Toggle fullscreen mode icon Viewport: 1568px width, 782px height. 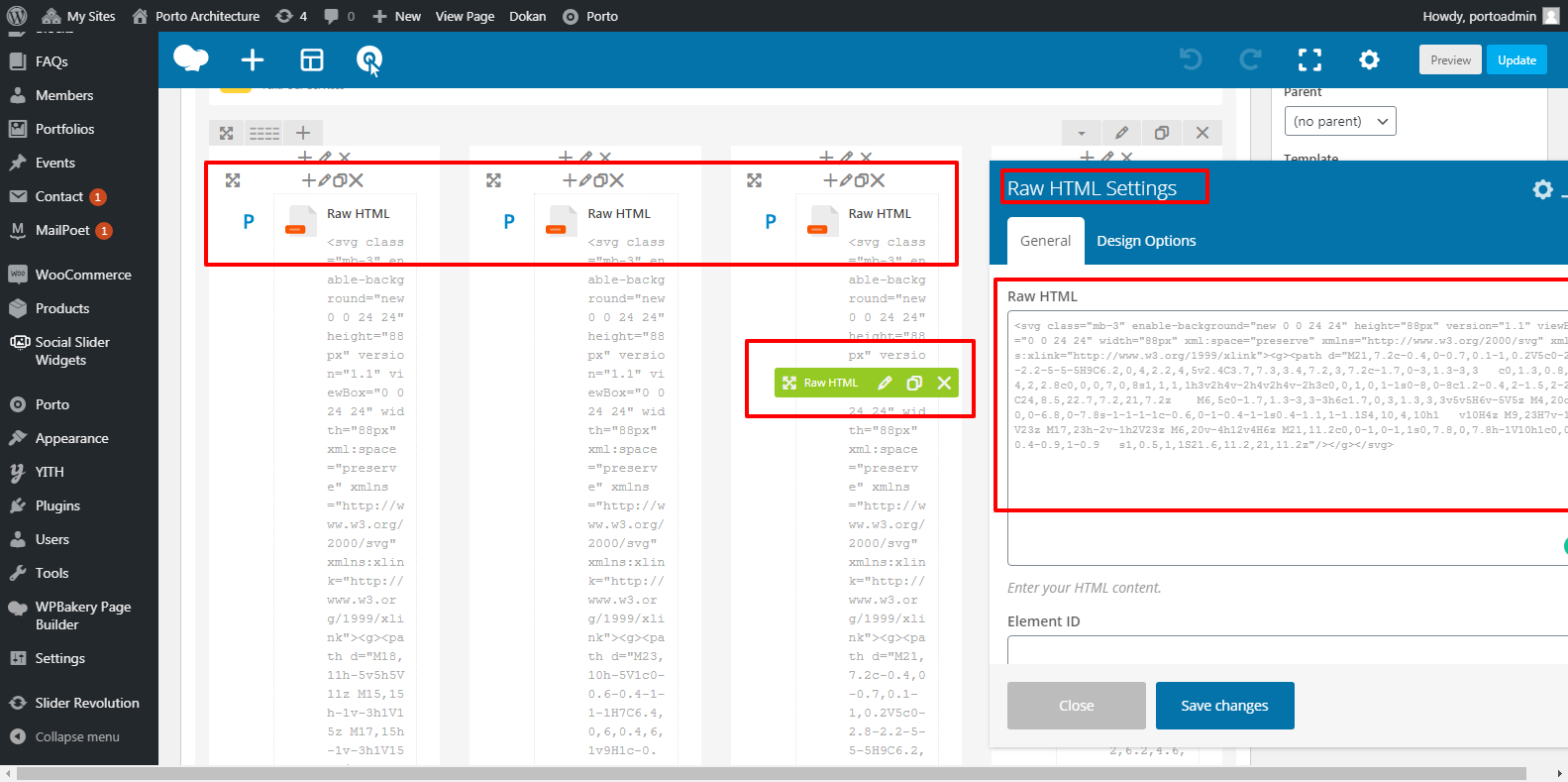1309,59
